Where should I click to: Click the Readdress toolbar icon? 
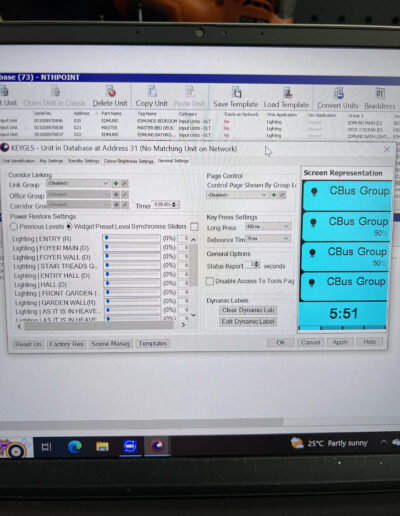[x=380, y=95]
